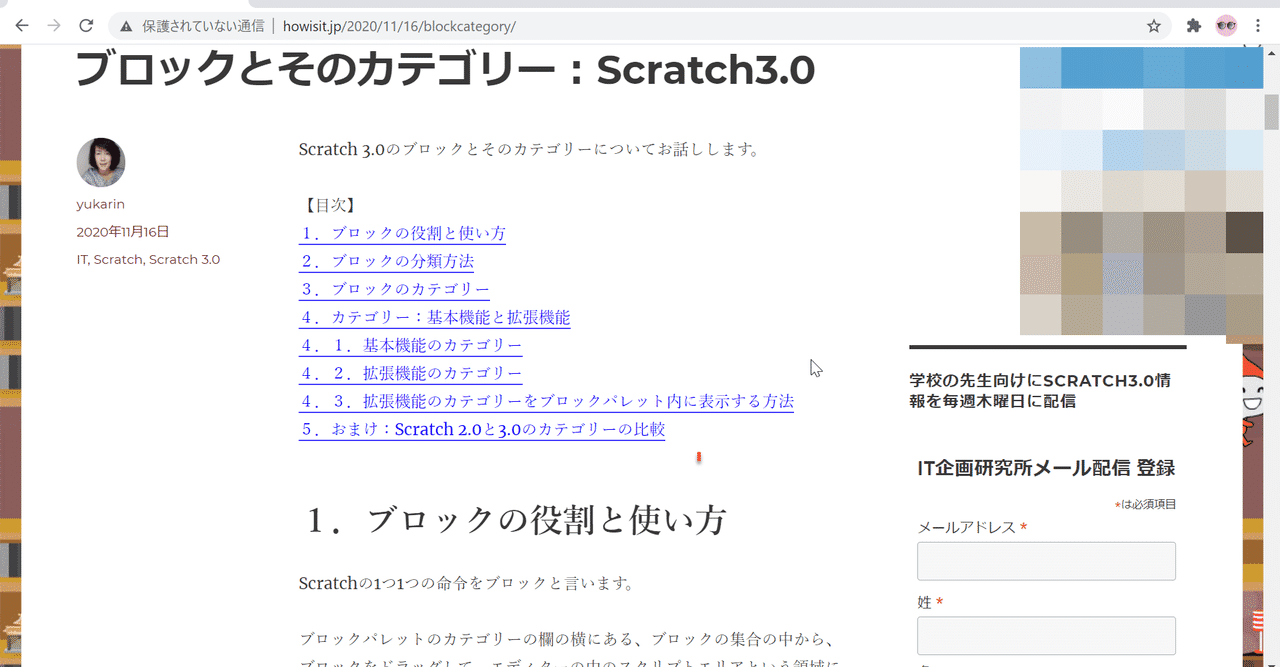Open the Scratch 3.0 category link
This screenshot has height=667, width=1280.
click(184, 259)
